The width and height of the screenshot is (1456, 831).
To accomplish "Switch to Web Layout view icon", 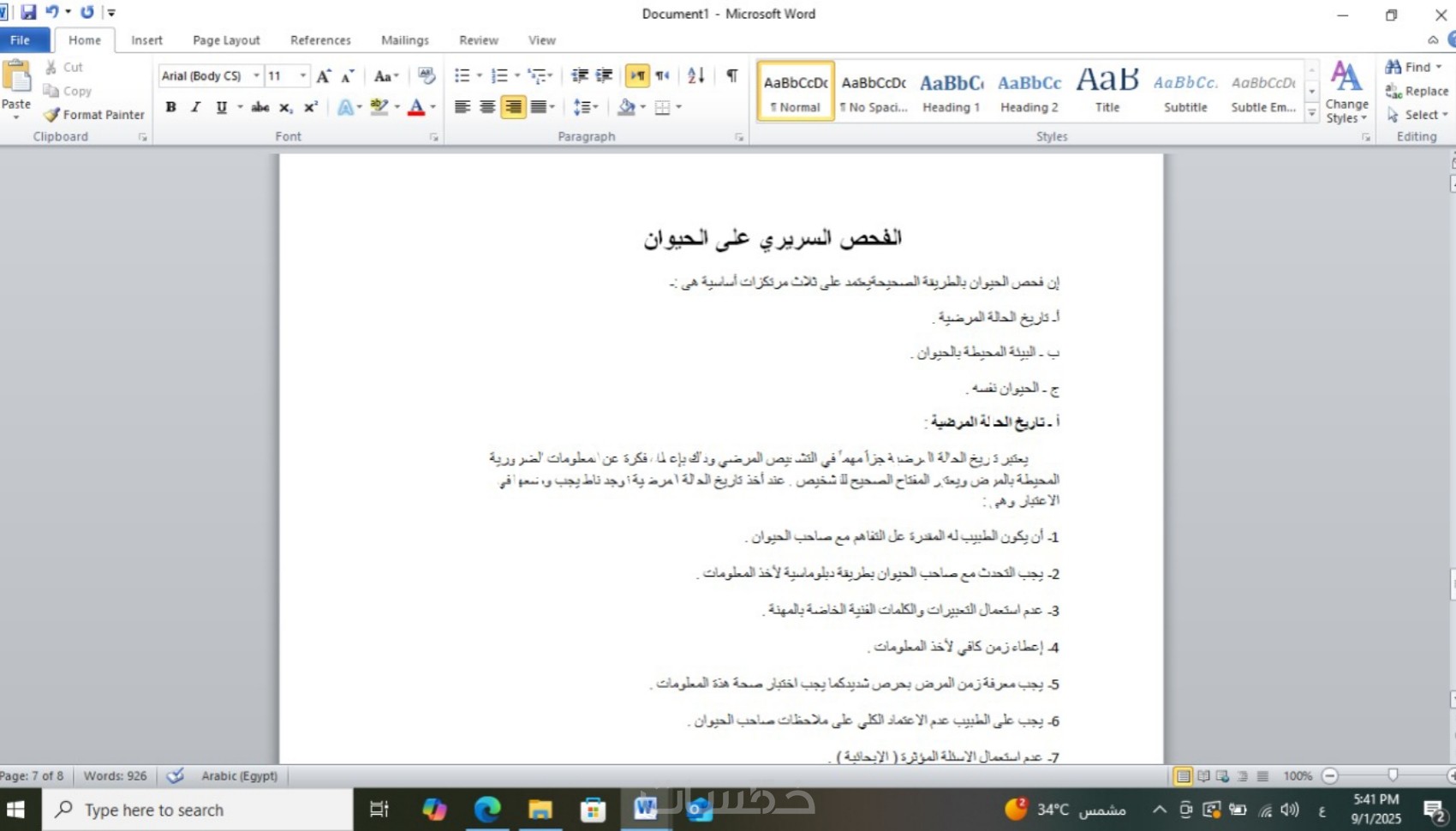I will pos(1223,776).
